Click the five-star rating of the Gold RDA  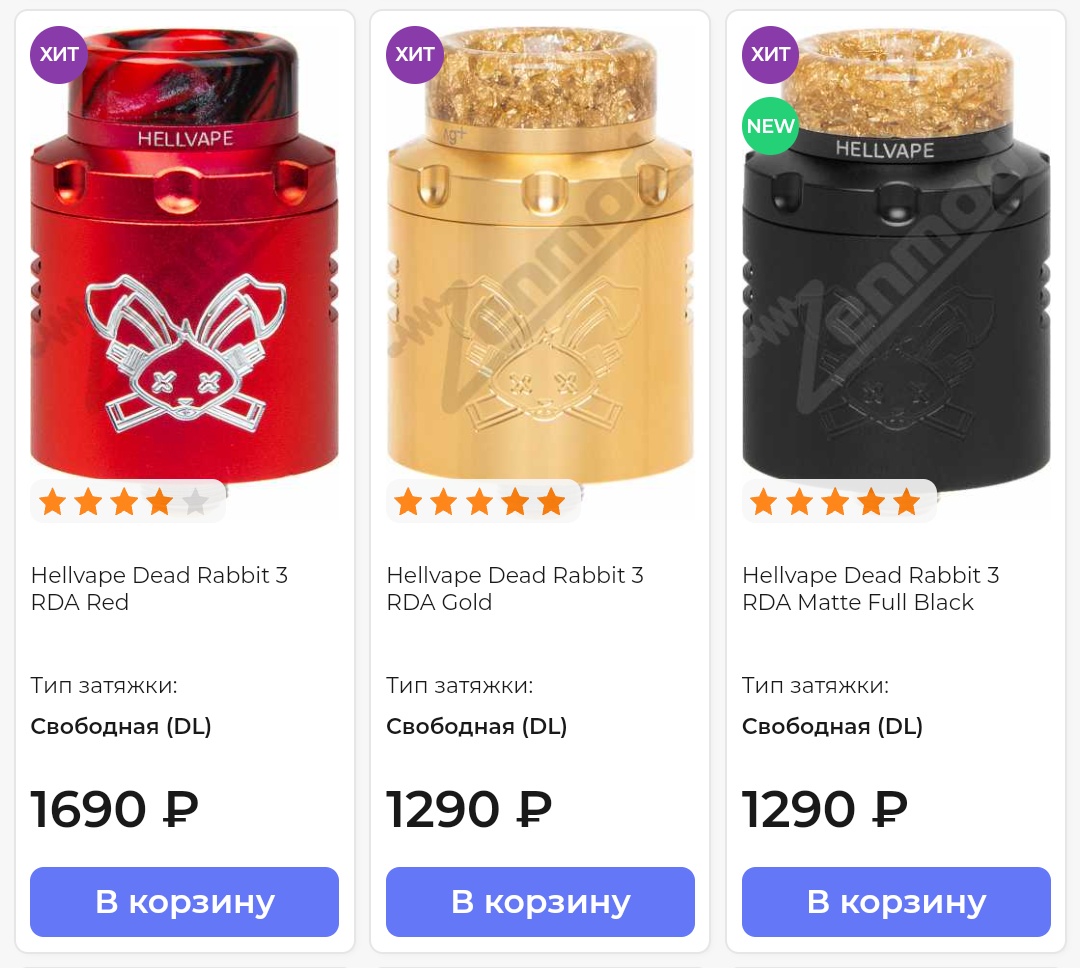click(x=480, y=502)
